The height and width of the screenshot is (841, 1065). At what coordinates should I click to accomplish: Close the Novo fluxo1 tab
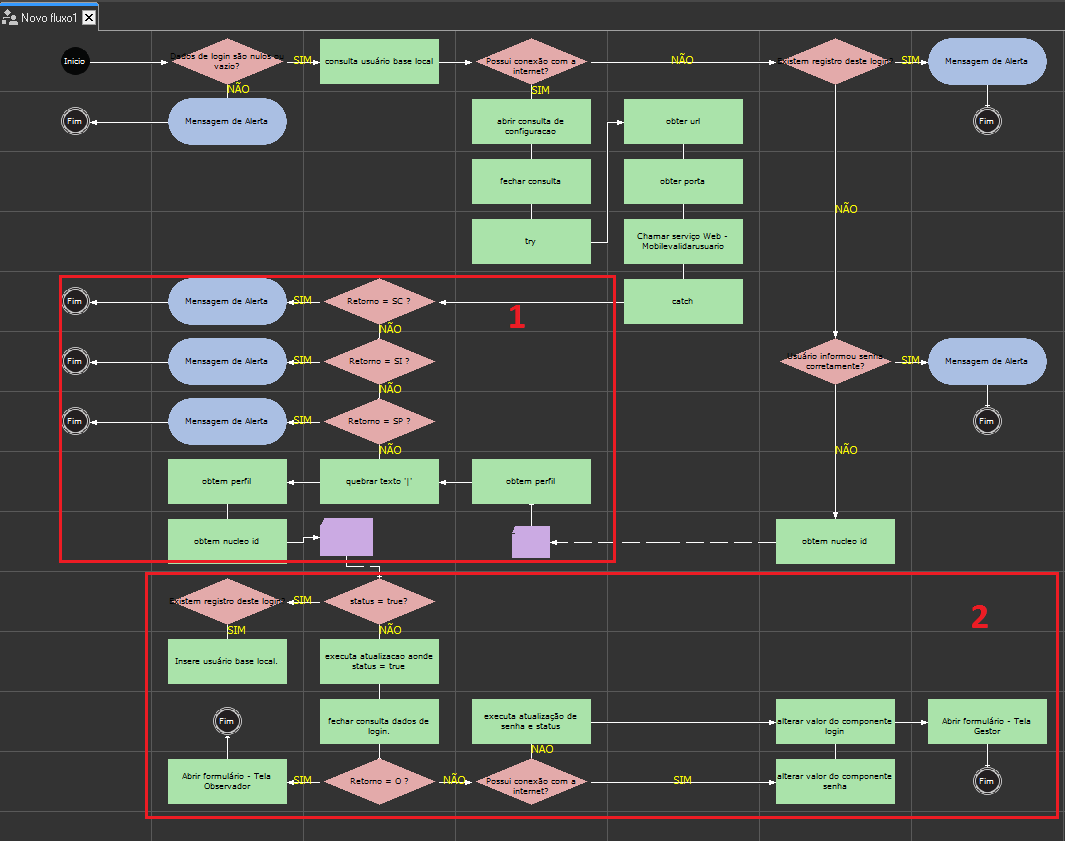(x=89, y=18)
